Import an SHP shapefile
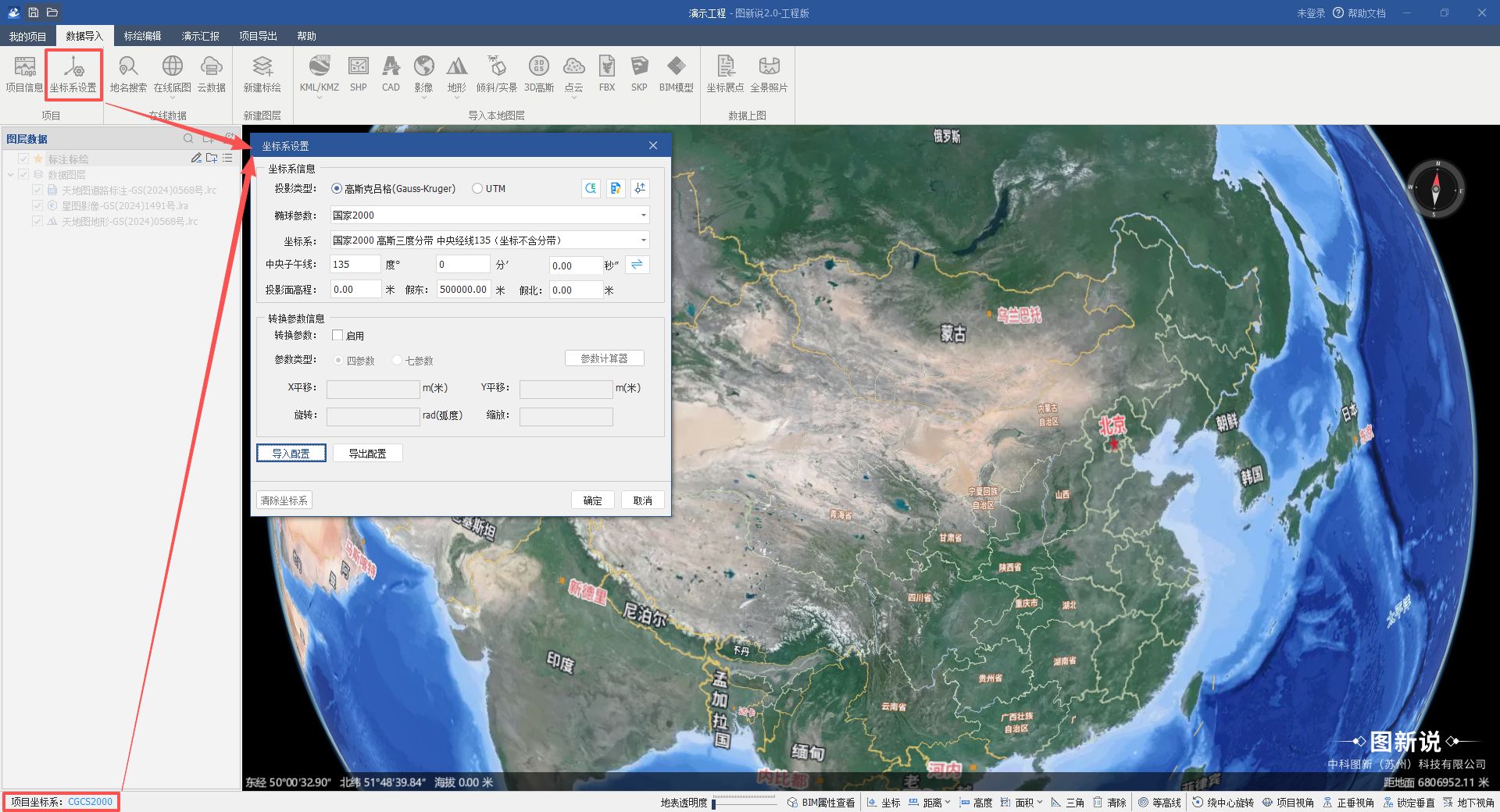This screenshot has width=1500, height=812. click(359, 75)
